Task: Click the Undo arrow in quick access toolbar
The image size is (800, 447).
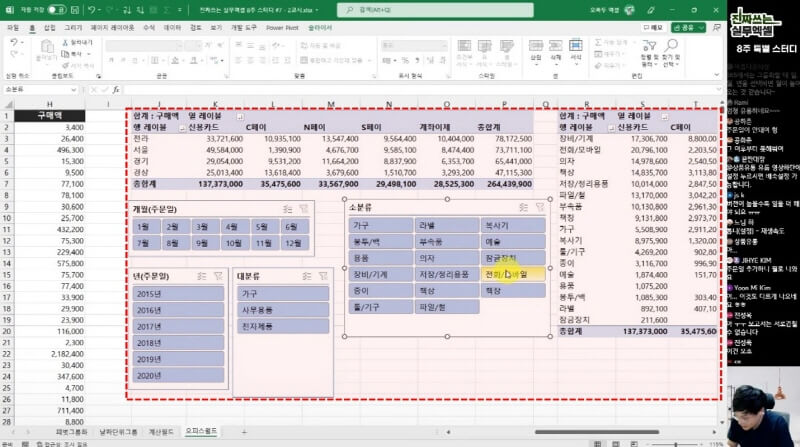Action: (x=91, y=10)
